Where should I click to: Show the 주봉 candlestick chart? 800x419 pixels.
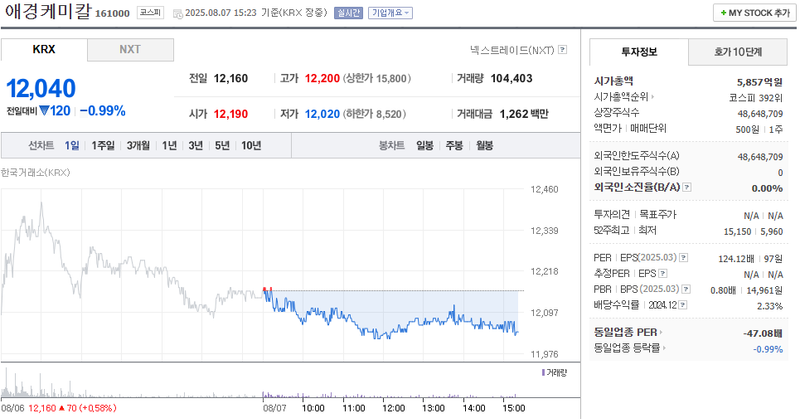[454, 145]
